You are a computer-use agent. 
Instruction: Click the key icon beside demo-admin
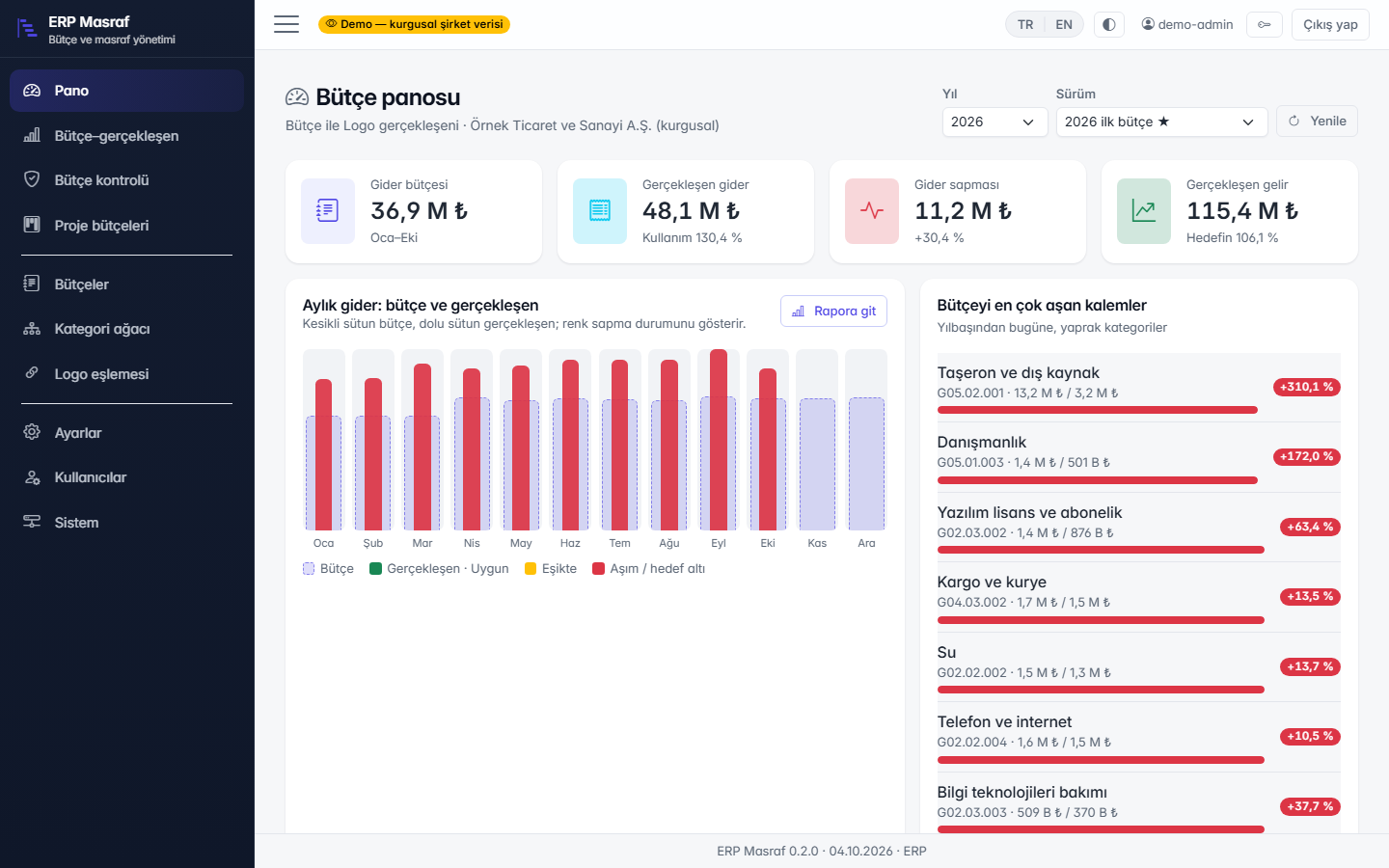[1265, 24]
